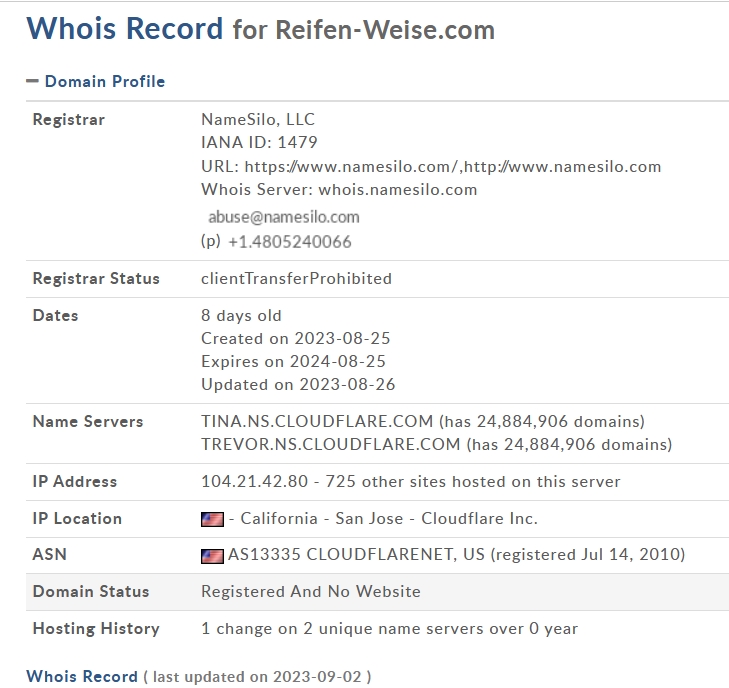Click IP address 104.21.42.80 line
729x688 pixels.
click(x=411, y=482)
